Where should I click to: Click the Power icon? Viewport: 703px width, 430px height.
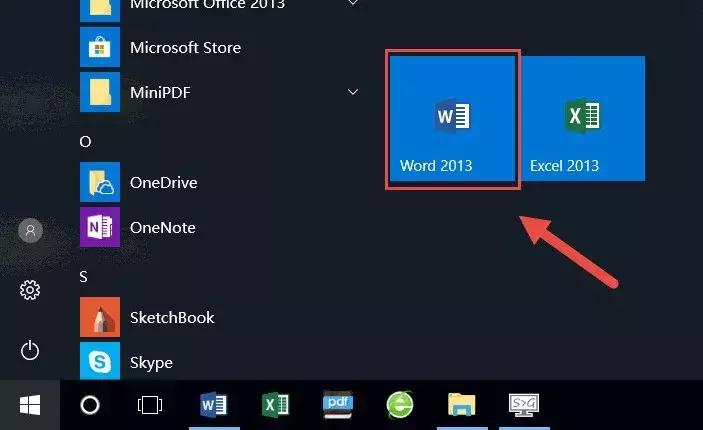point(30,350)
